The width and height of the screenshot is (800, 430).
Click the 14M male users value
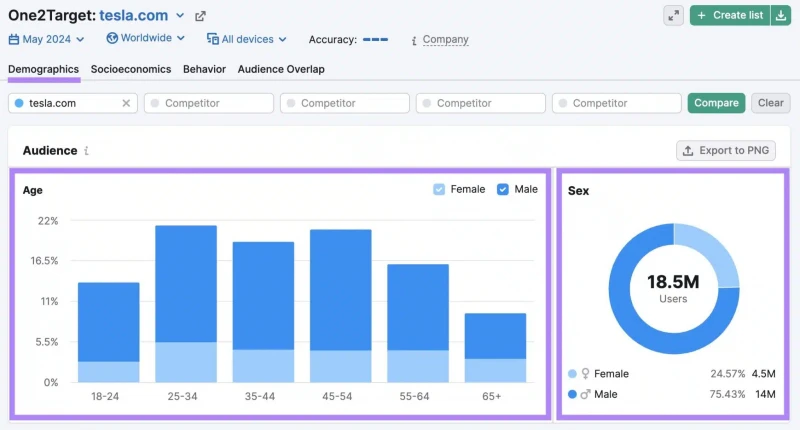coord(765,394)
